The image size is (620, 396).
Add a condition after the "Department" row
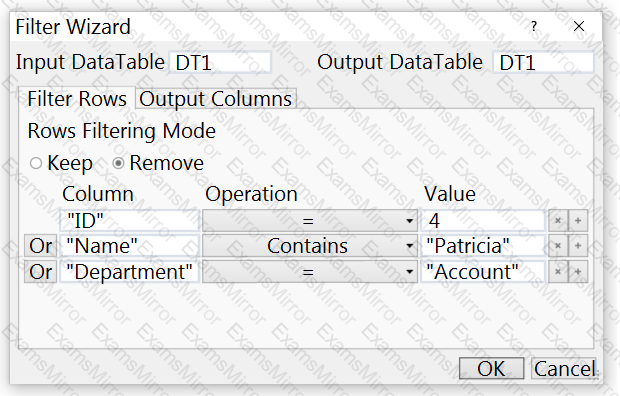[578, 272]
